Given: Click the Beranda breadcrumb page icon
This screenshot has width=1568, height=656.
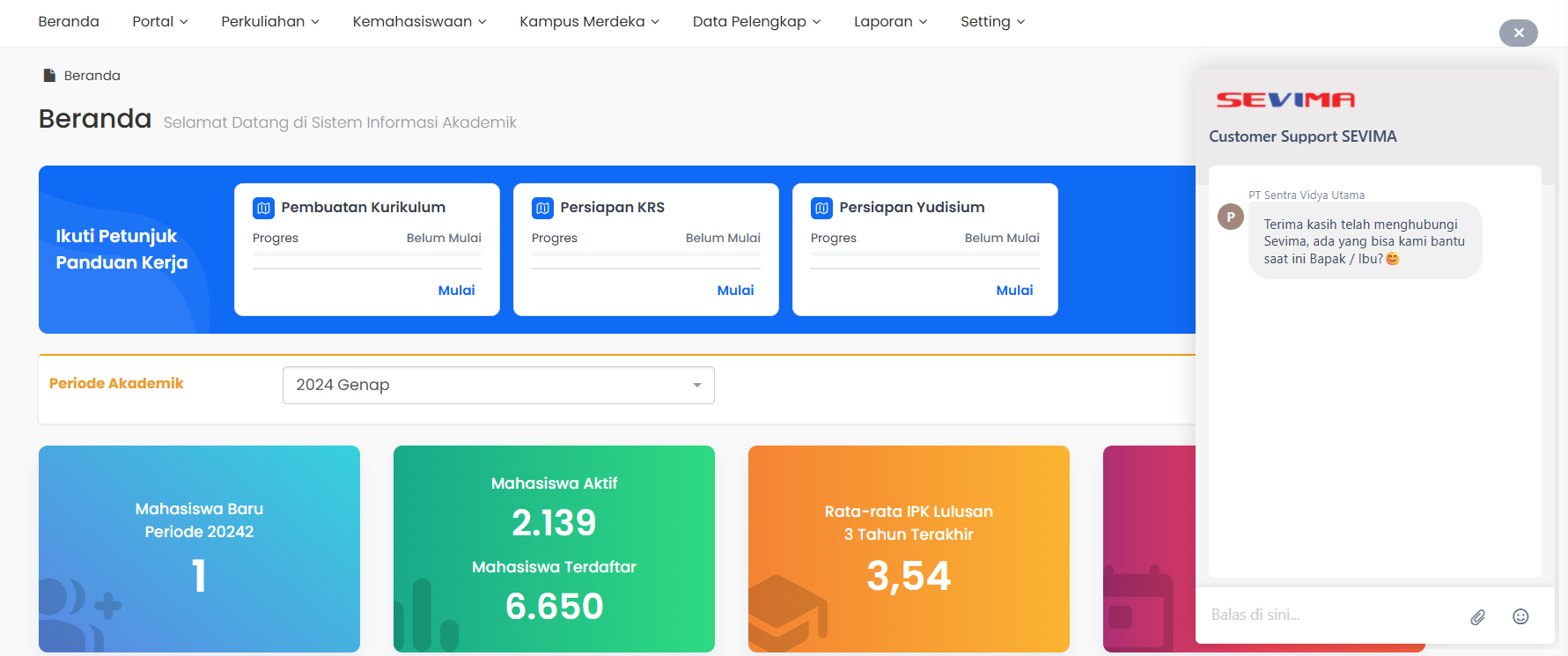Looking at the screenshot, I should (49, 76).
